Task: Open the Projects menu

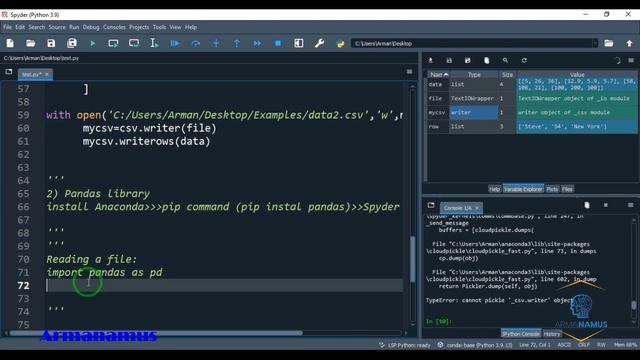Action: click(139, 27)
